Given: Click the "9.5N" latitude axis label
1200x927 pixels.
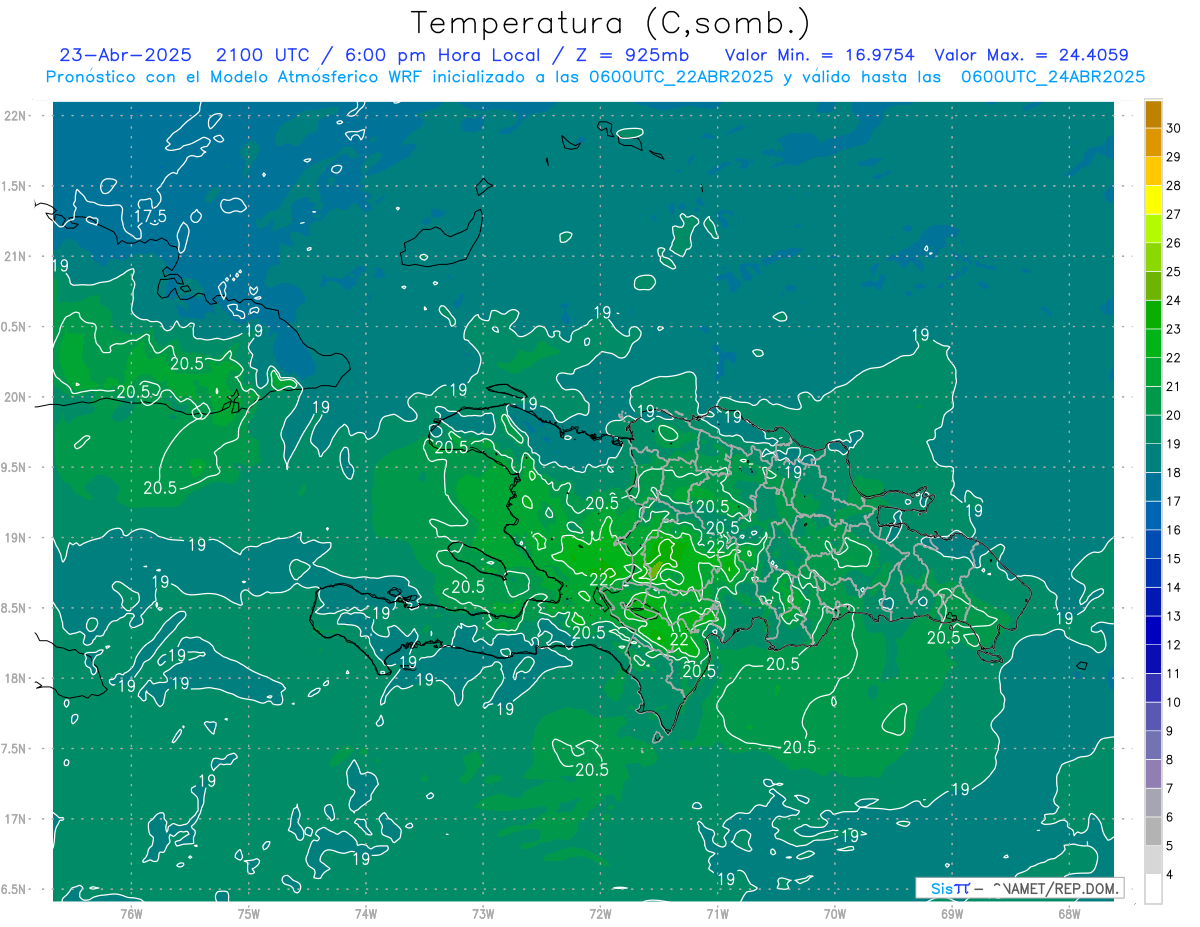Looking at the screenshot, I should click(15, 467).
